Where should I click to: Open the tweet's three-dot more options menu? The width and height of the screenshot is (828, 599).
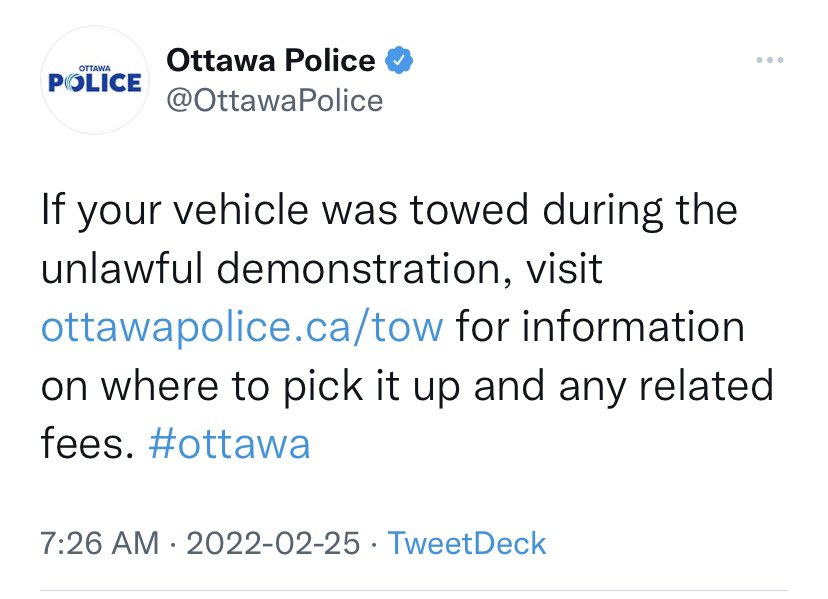769,60
